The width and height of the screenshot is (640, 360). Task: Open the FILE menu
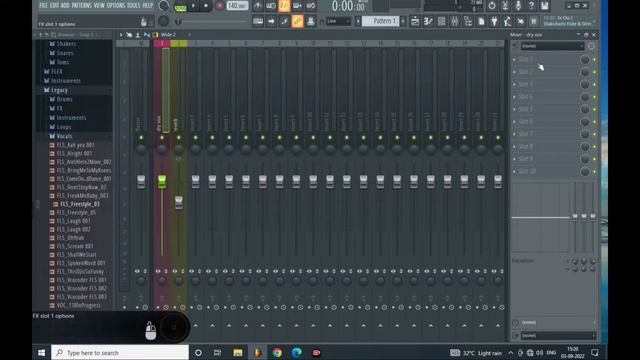click(43, 6)
